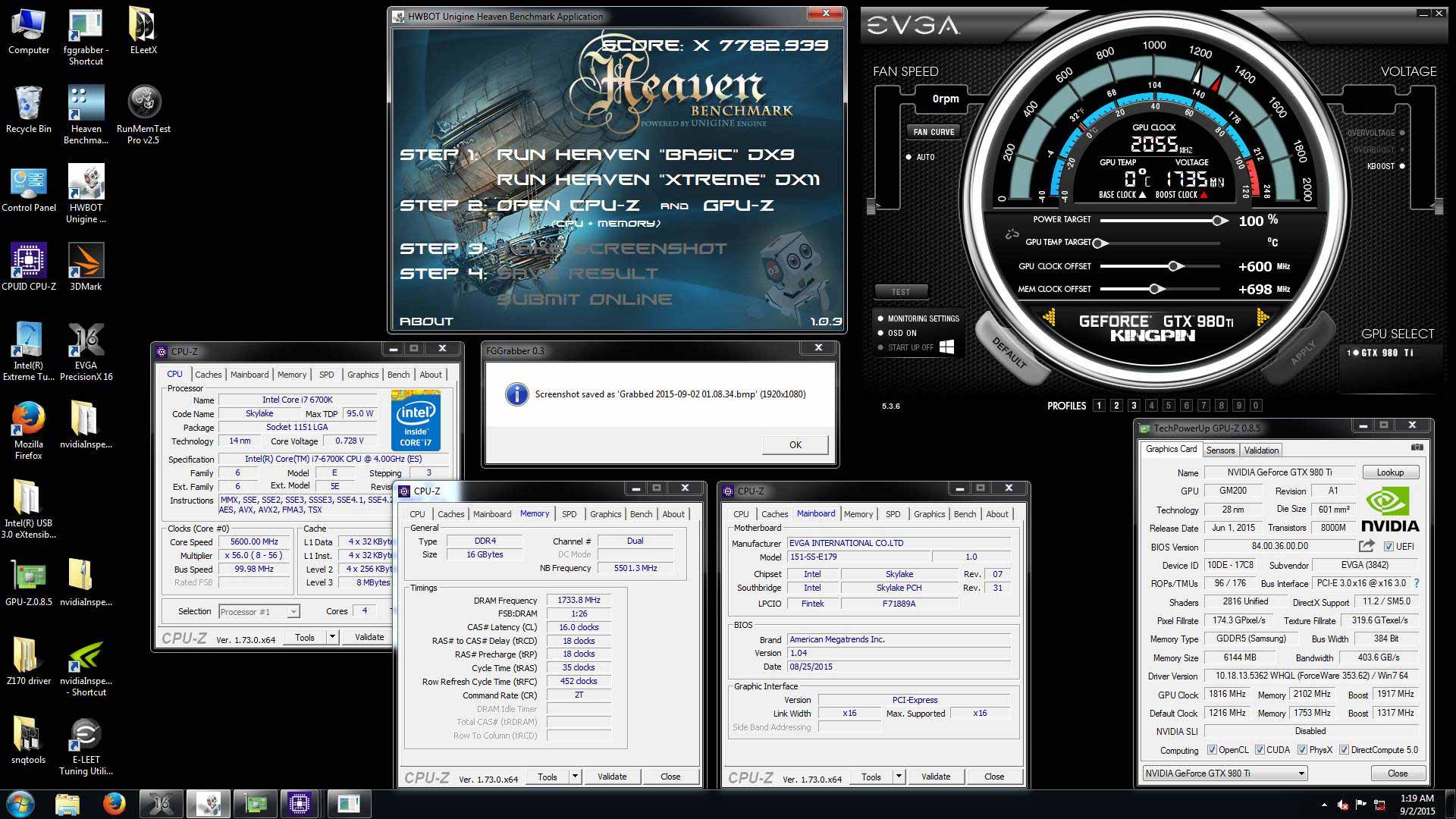Toggle the UEFI checkbox in GPU-Z
The width and height of the screenshot is (1456, 819).
pyautogui.click(x=1389, y=547)
